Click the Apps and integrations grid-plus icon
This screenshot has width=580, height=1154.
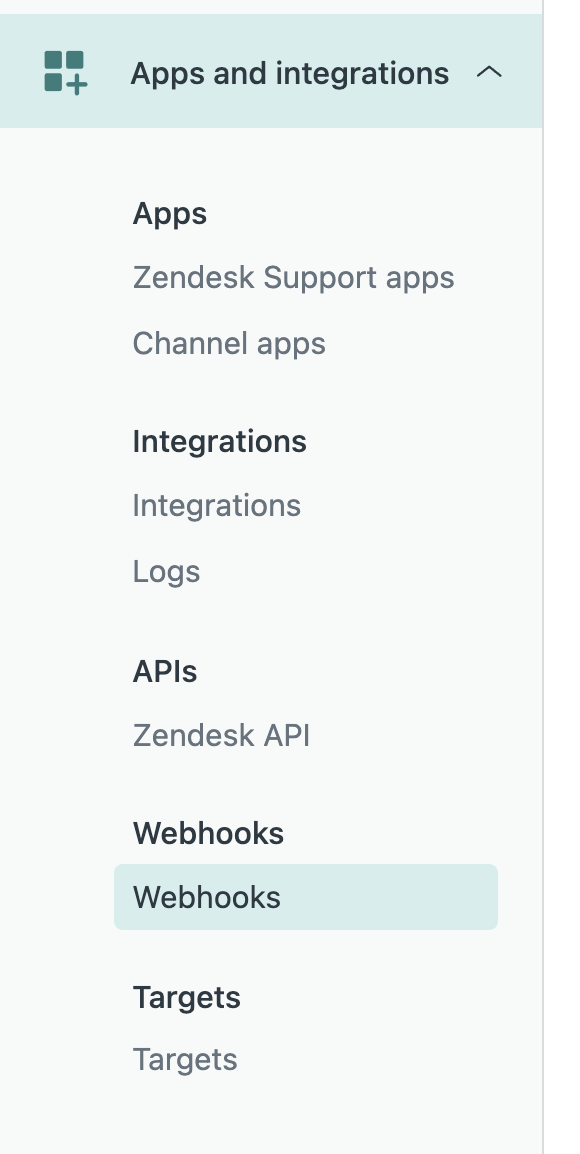pos(66,72)
